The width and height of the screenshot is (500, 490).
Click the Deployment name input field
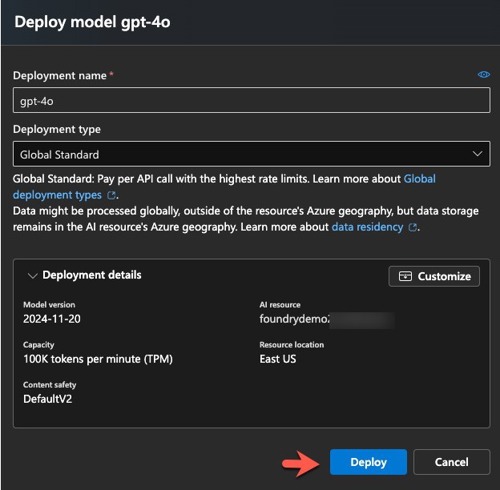click(x=252, y=100)
